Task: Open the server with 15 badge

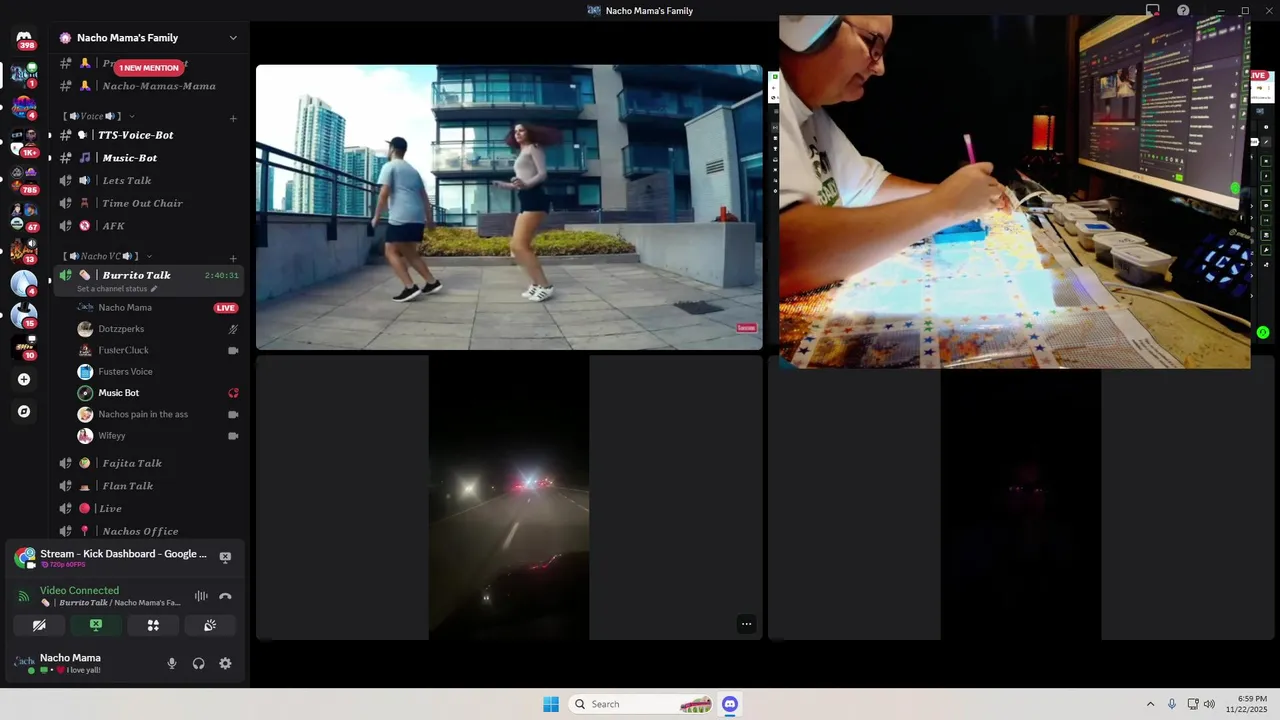Action: 24,315
